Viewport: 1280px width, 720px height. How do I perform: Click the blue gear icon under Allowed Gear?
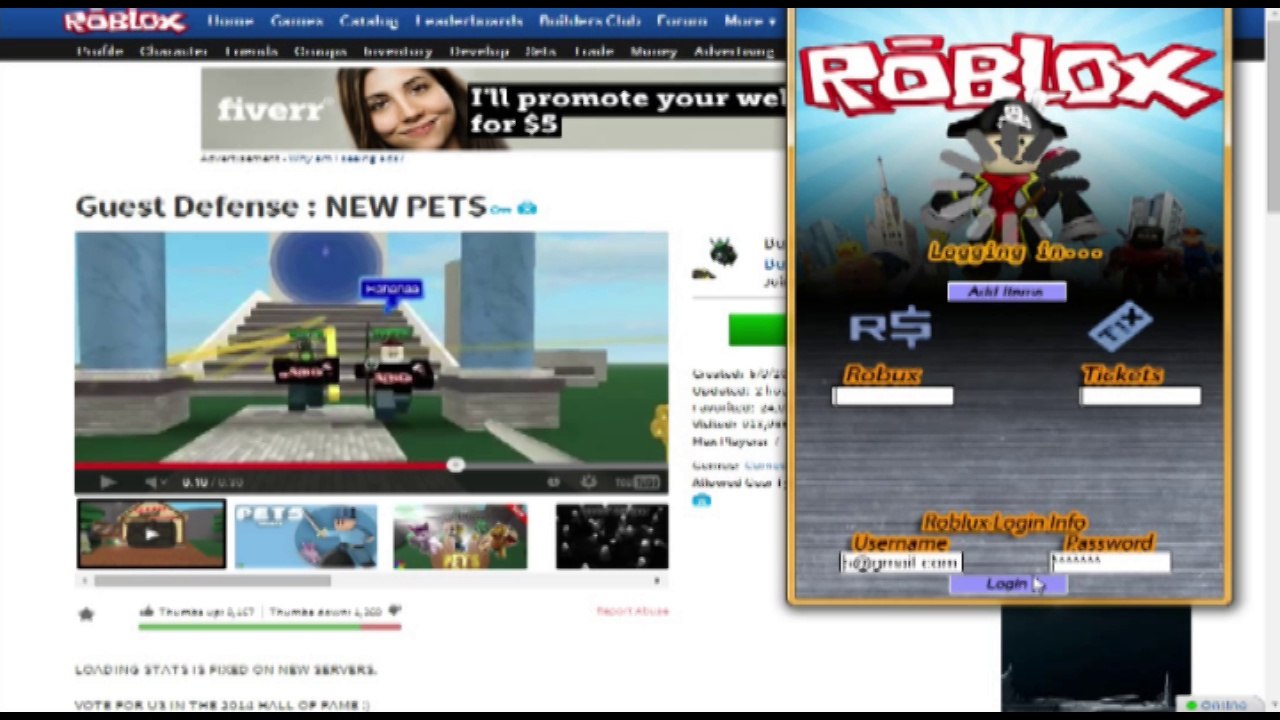701,500
